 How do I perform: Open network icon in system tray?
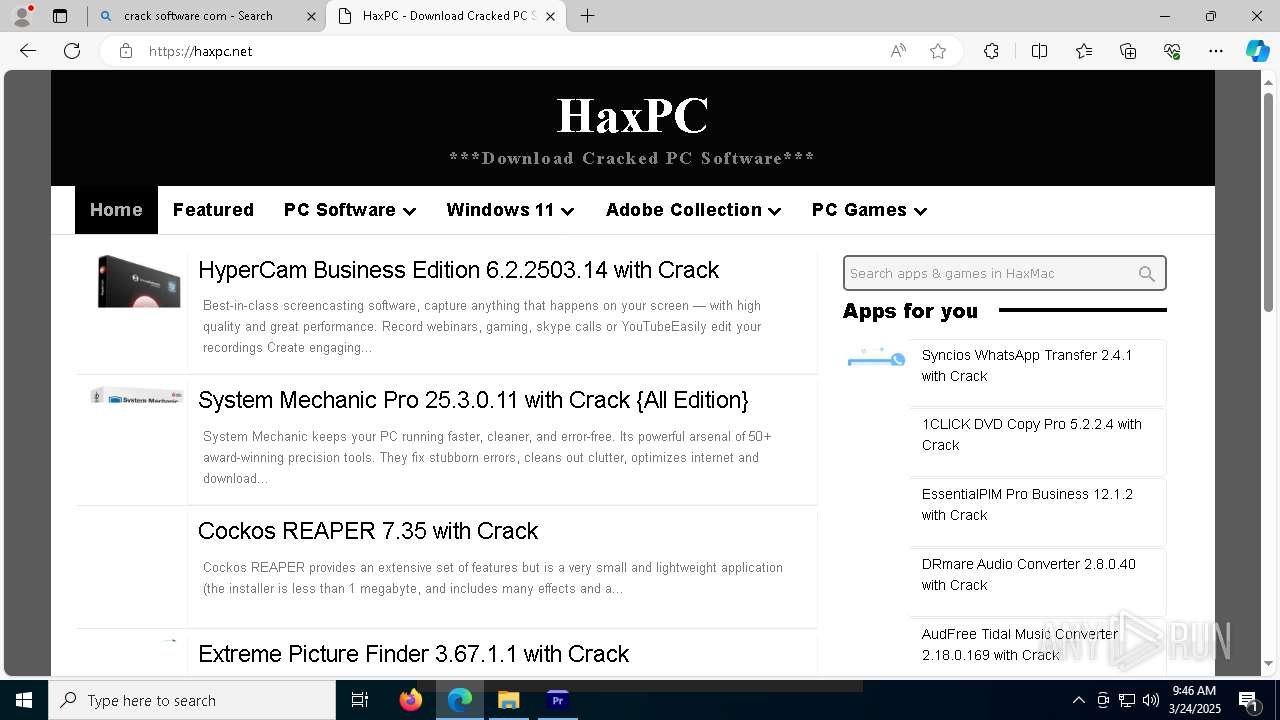(x=1127, y=700)
